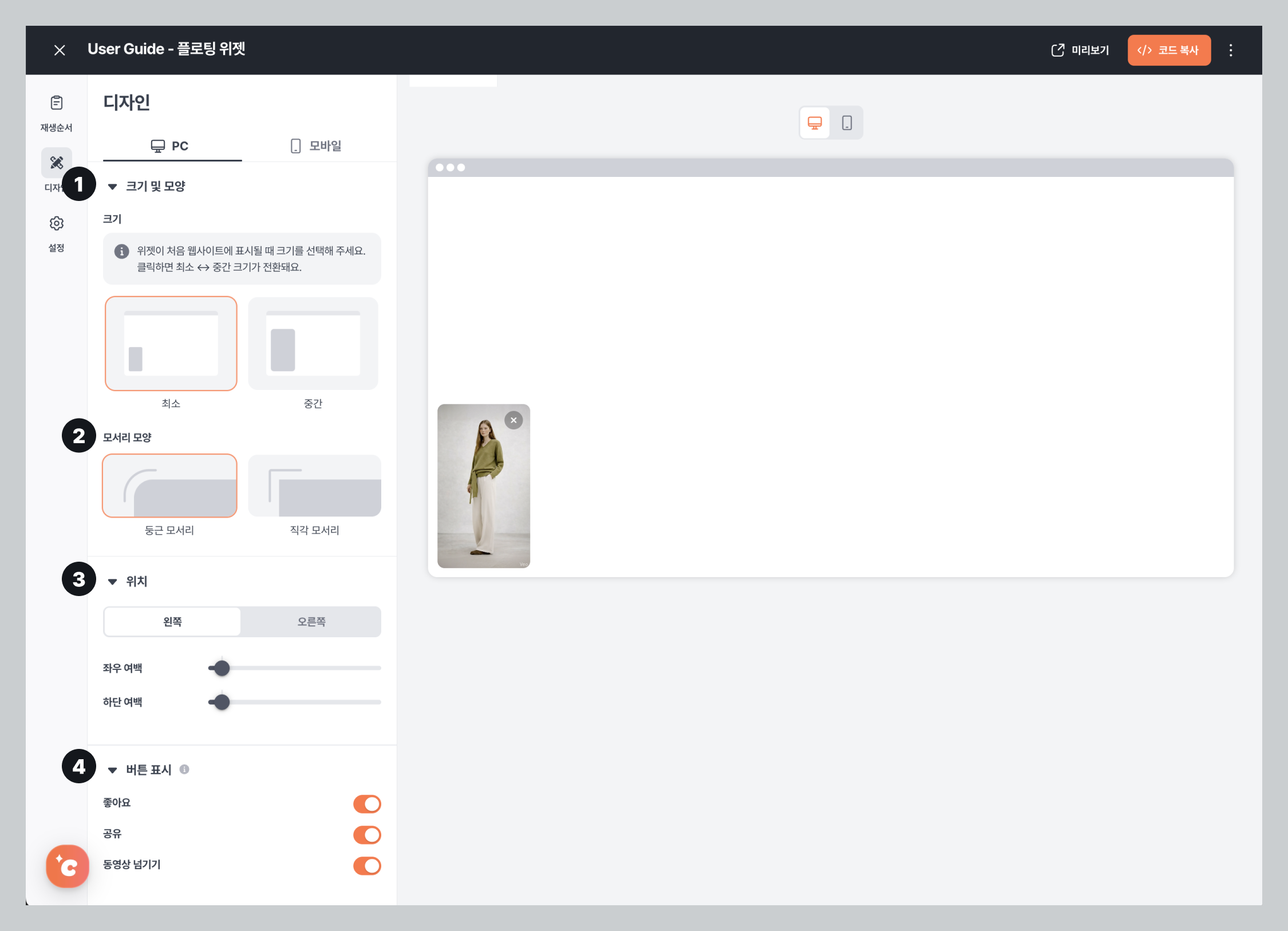Switch preview to desktop monitor icon

coord(815,123)
